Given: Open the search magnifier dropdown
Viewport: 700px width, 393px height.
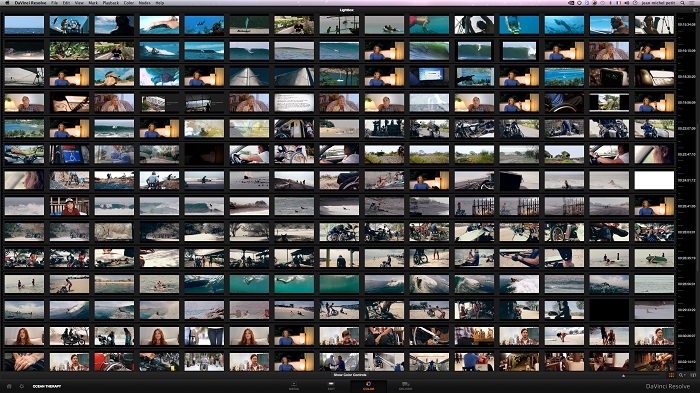Looking at the screenshot, I should pos(682,375).
